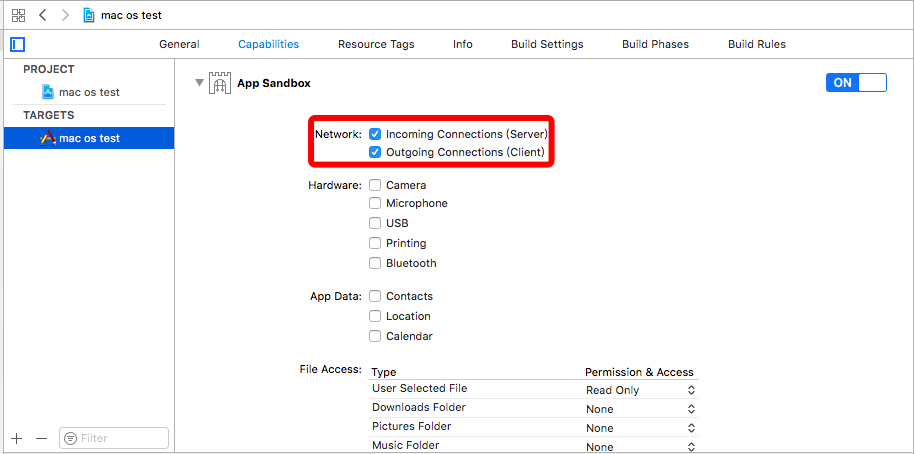Switch to the General tab

(179, 44)
